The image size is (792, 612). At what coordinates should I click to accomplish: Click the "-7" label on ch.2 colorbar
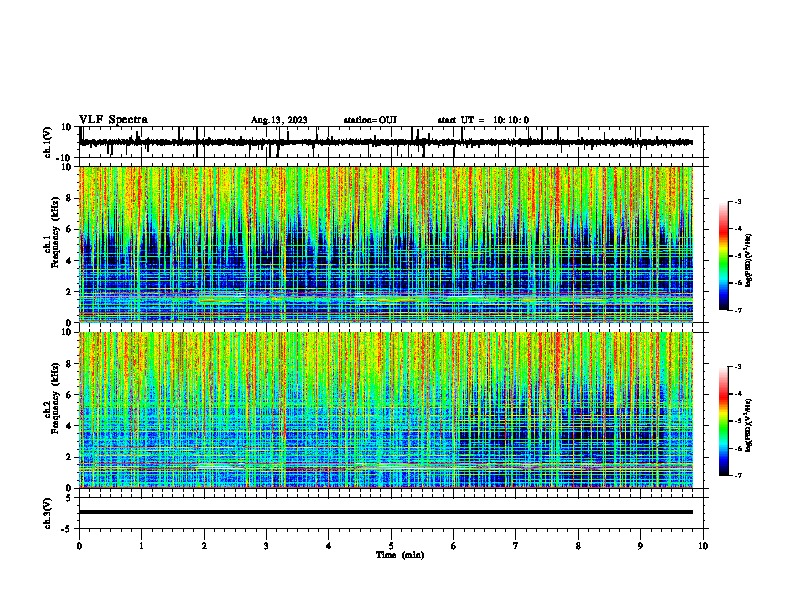click(x=738, y=476)
